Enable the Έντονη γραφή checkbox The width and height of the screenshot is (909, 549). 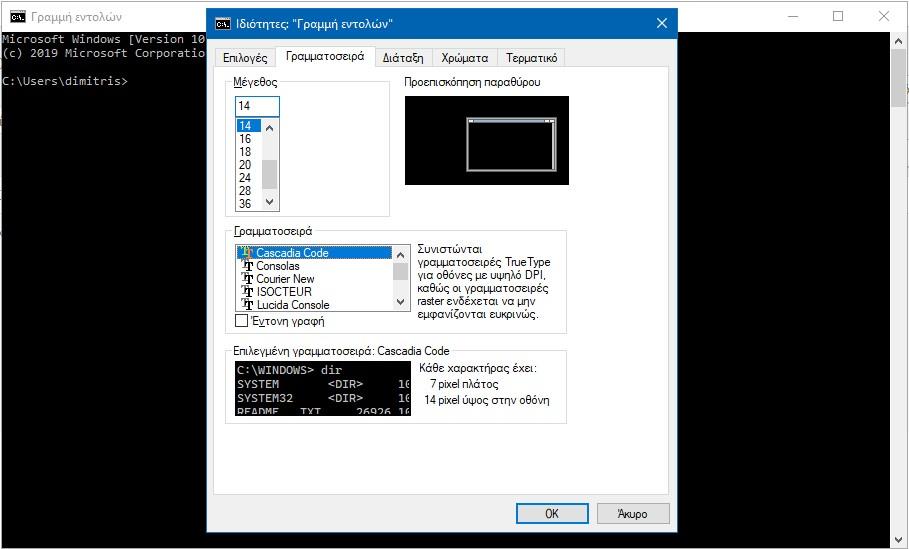tap(241, 321)
